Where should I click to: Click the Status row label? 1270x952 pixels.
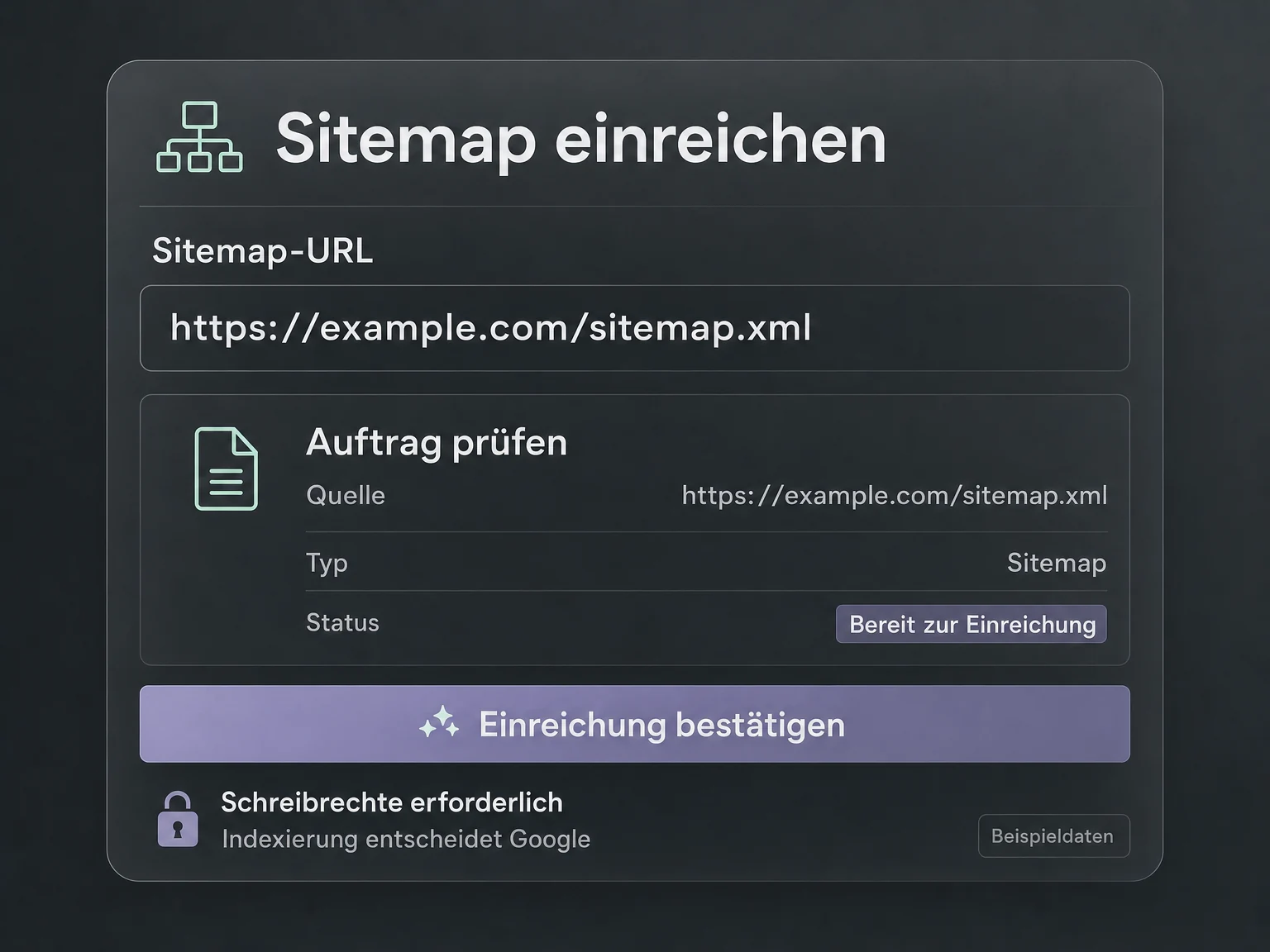(x=342, y=622)
